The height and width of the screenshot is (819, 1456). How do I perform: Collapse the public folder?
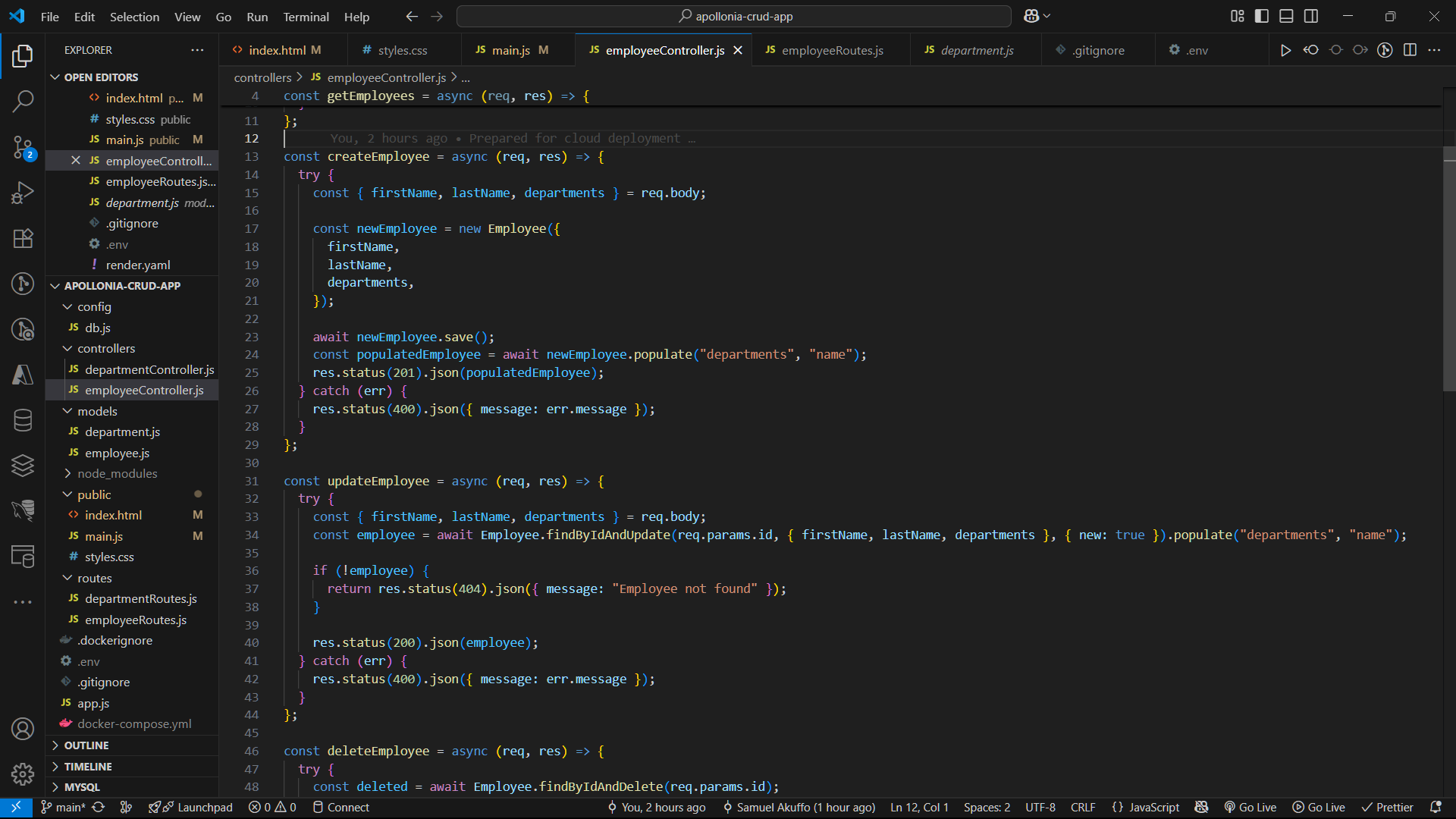coord(132,494)
